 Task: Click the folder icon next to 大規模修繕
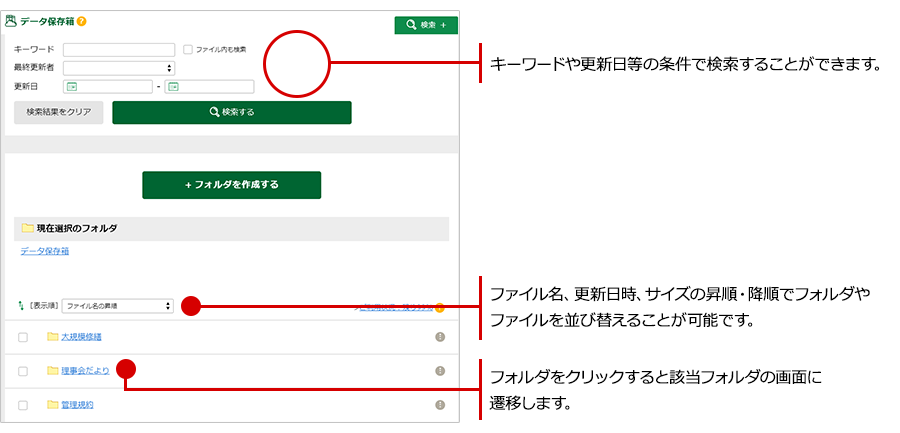(x=52, y=337)
